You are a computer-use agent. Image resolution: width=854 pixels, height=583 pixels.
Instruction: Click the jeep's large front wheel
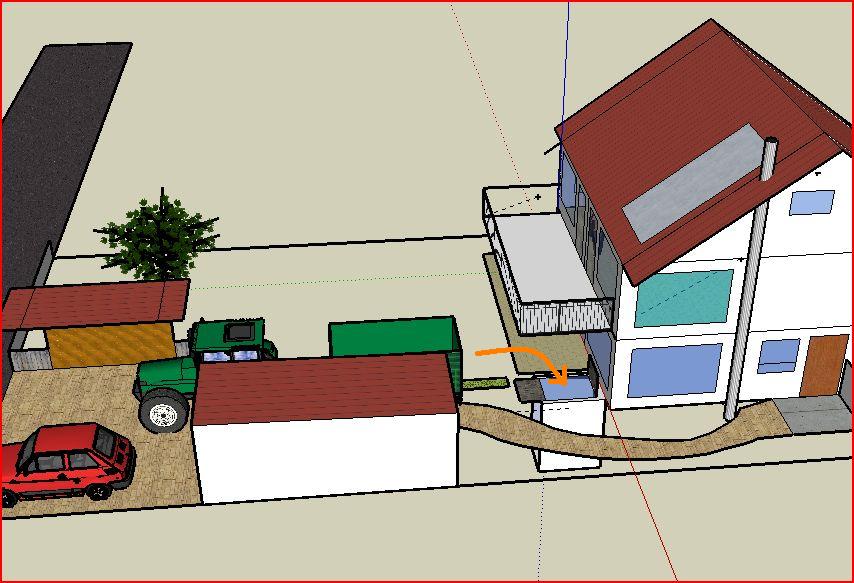162,411
